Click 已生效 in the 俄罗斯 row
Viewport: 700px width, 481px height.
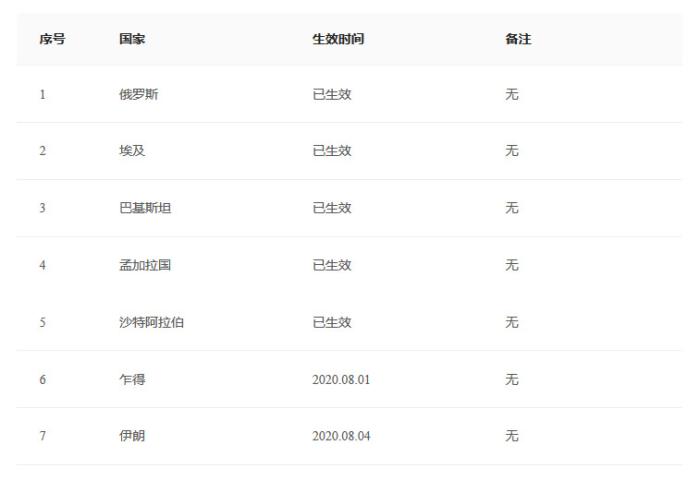[x=332, y=95]
